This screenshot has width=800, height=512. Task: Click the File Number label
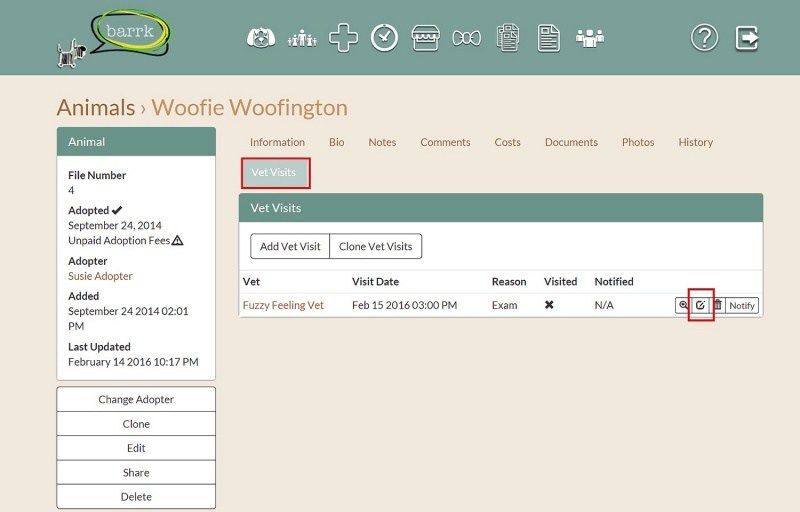97,175
